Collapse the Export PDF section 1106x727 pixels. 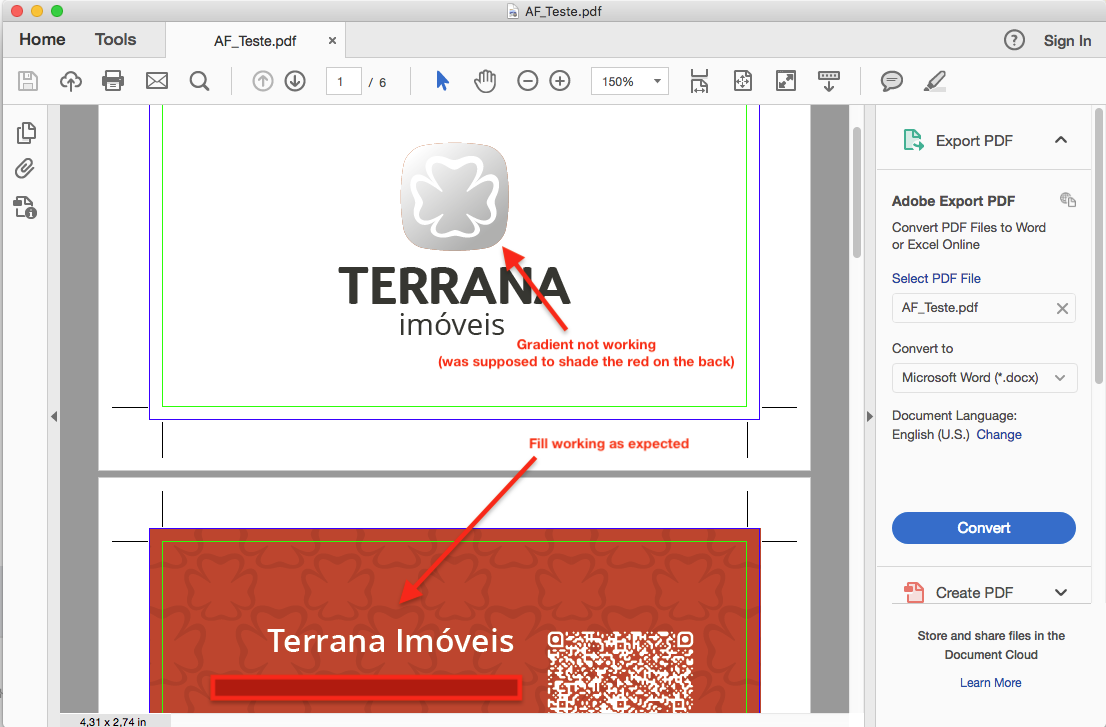point(1061,140)
